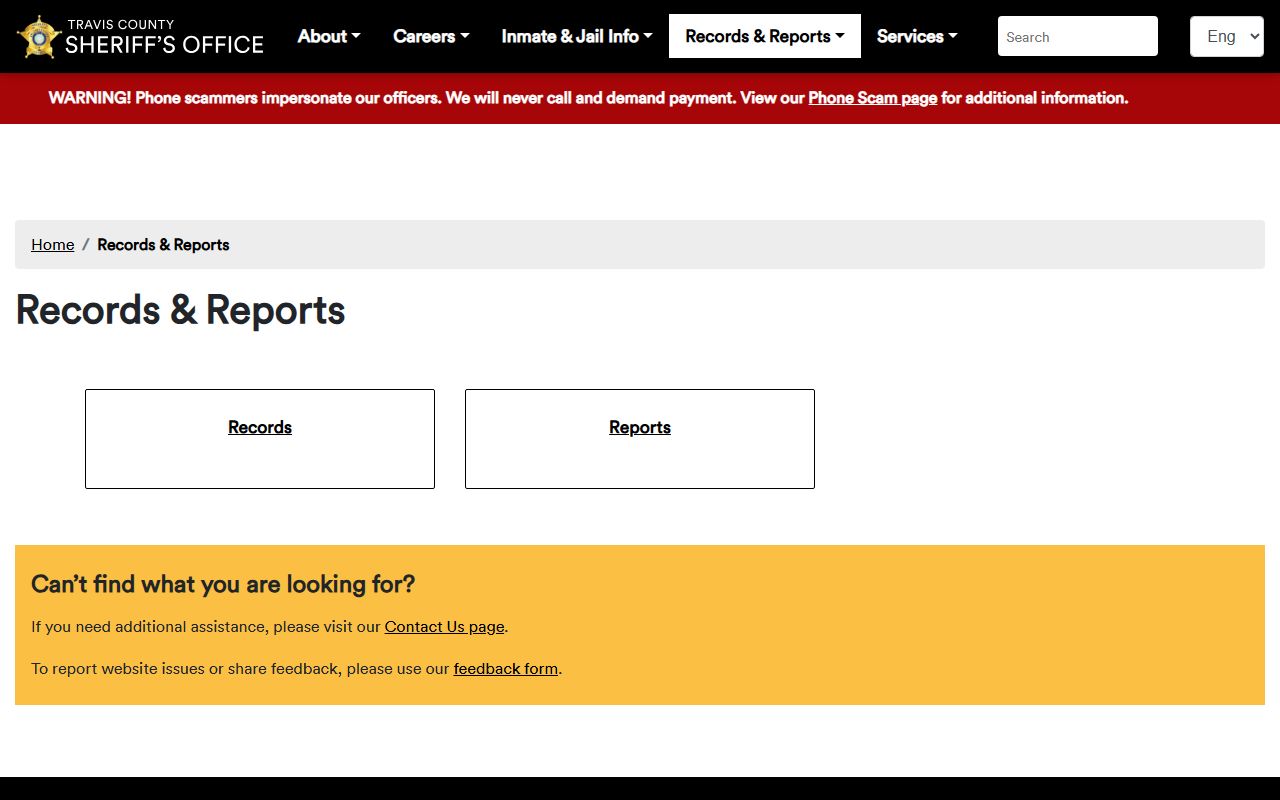This screenshot has height=800, width=1280.
Task: Open the Reports card link
Action: [x=640, y=427]
